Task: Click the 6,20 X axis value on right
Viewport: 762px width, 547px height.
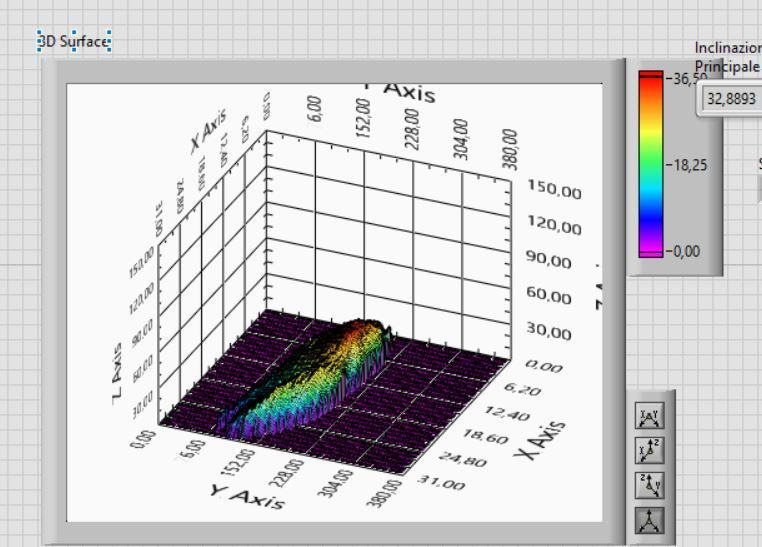Action: 522,389
